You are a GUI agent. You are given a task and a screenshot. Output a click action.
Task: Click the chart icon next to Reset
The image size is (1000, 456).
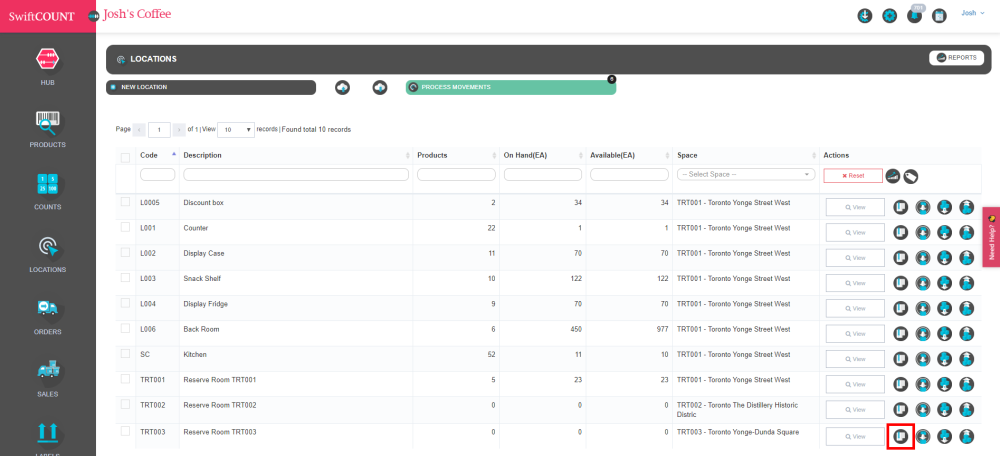coord(893,176)
